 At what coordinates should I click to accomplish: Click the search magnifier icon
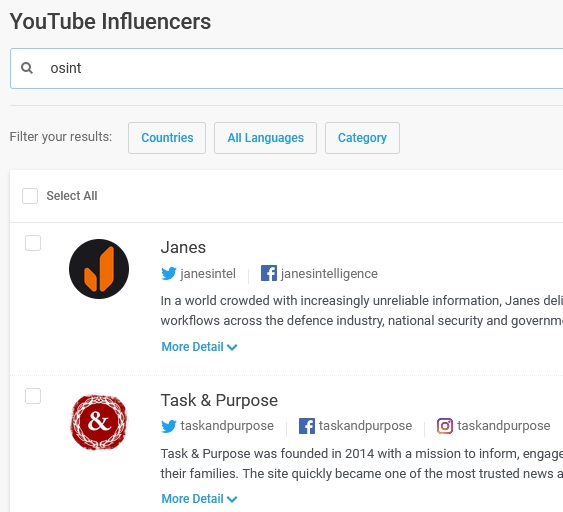(x=27, y=68)
